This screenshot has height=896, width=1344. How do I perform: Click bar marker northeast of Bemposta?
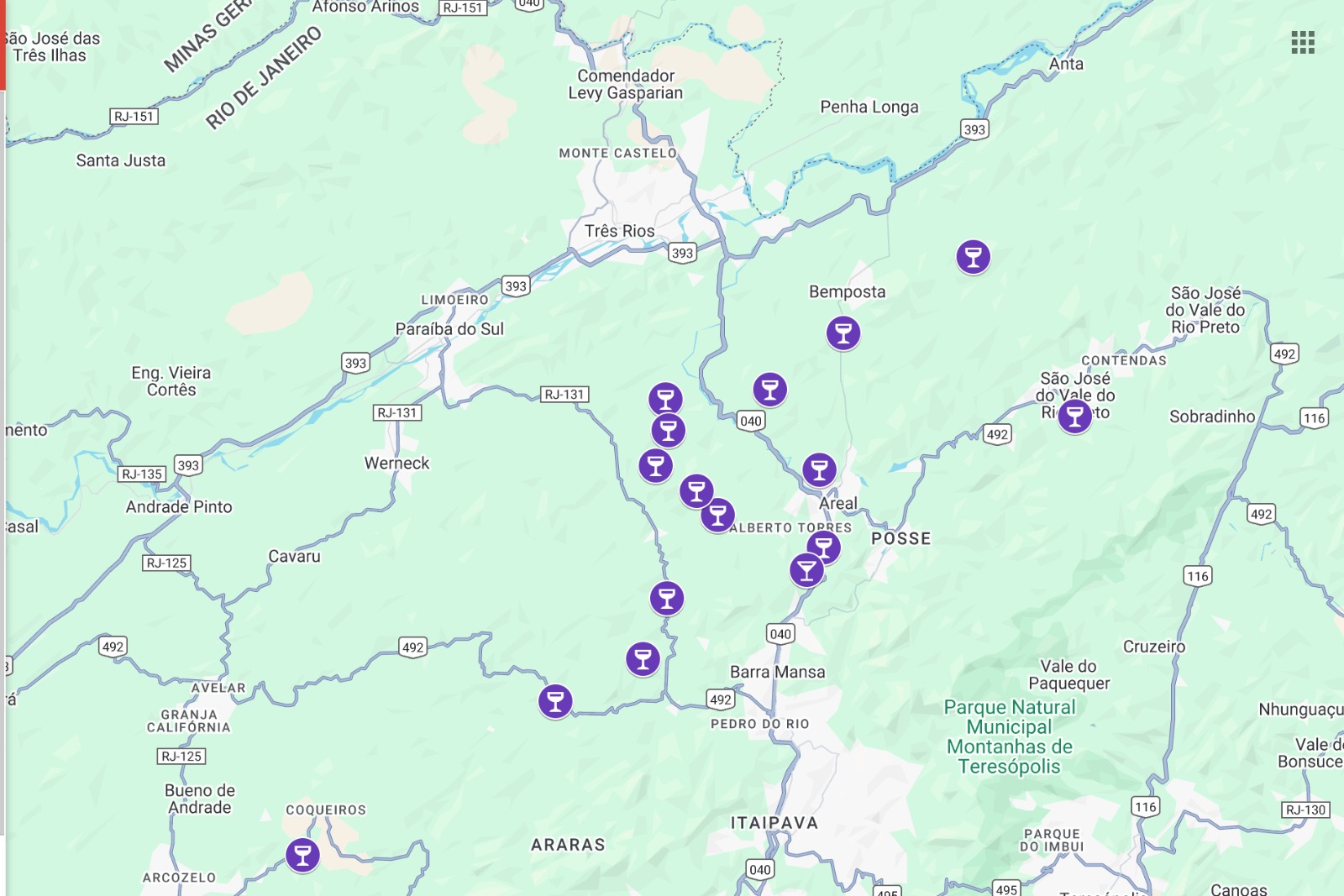[x=974, y=257]
